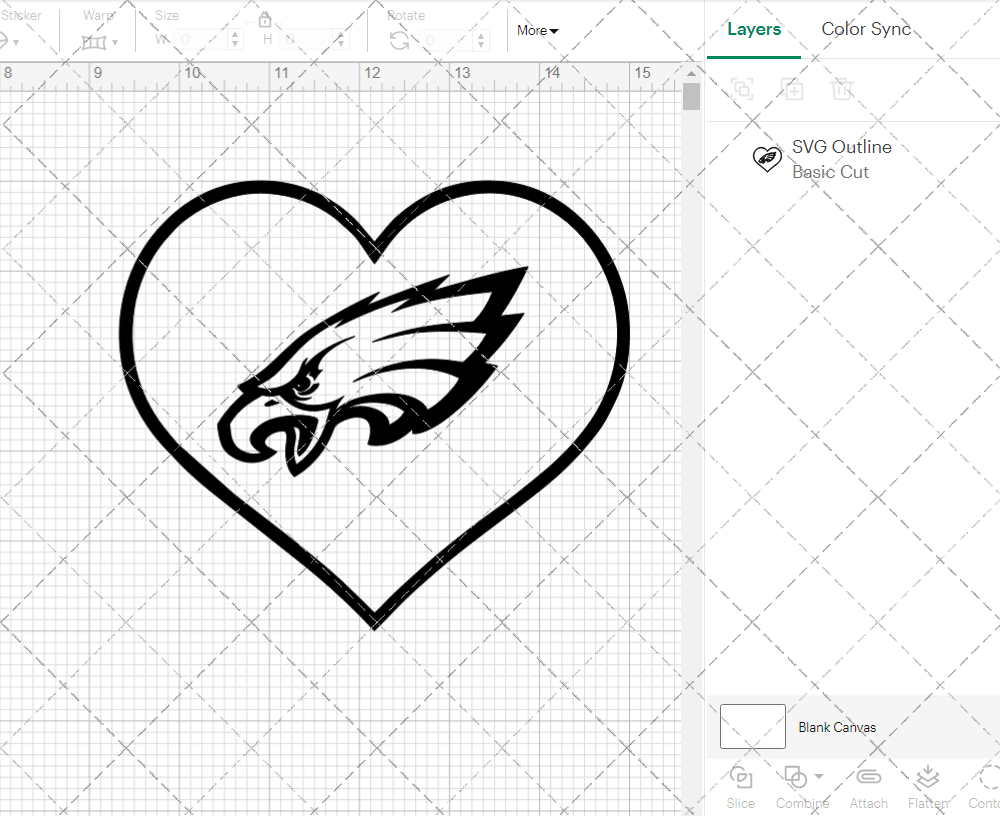Open the Warp dropdown
1000x816 pixels.
[100, 42]
